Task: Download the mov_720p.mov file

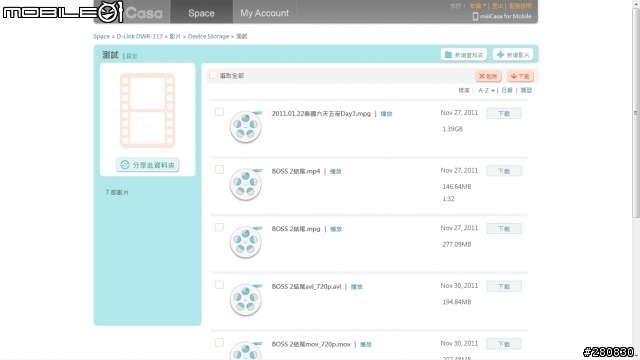Action: [504, 344]
